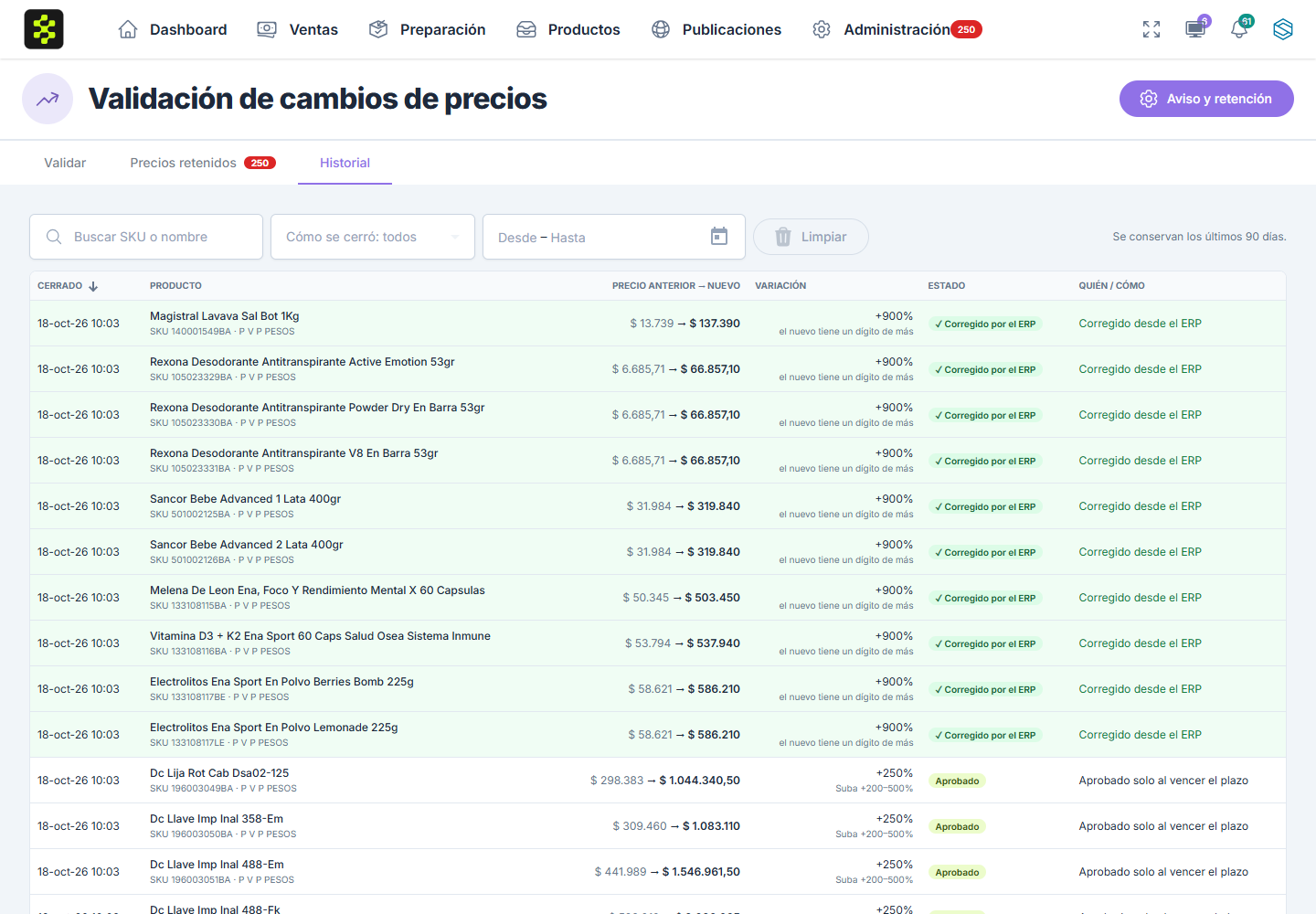Click the Publicaciones globe icon

661,29
